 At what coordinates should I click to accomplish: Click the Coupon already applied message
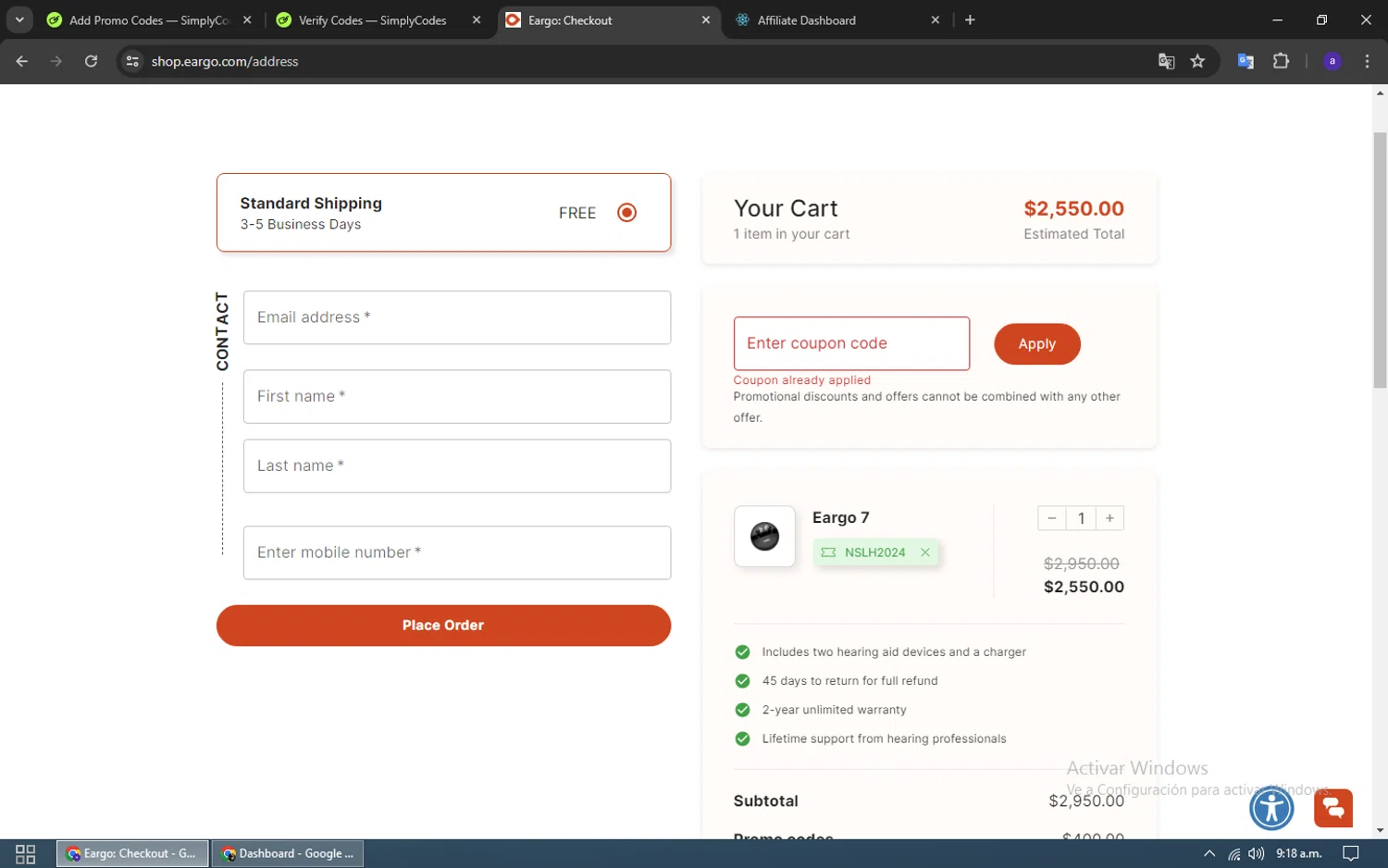802,380
